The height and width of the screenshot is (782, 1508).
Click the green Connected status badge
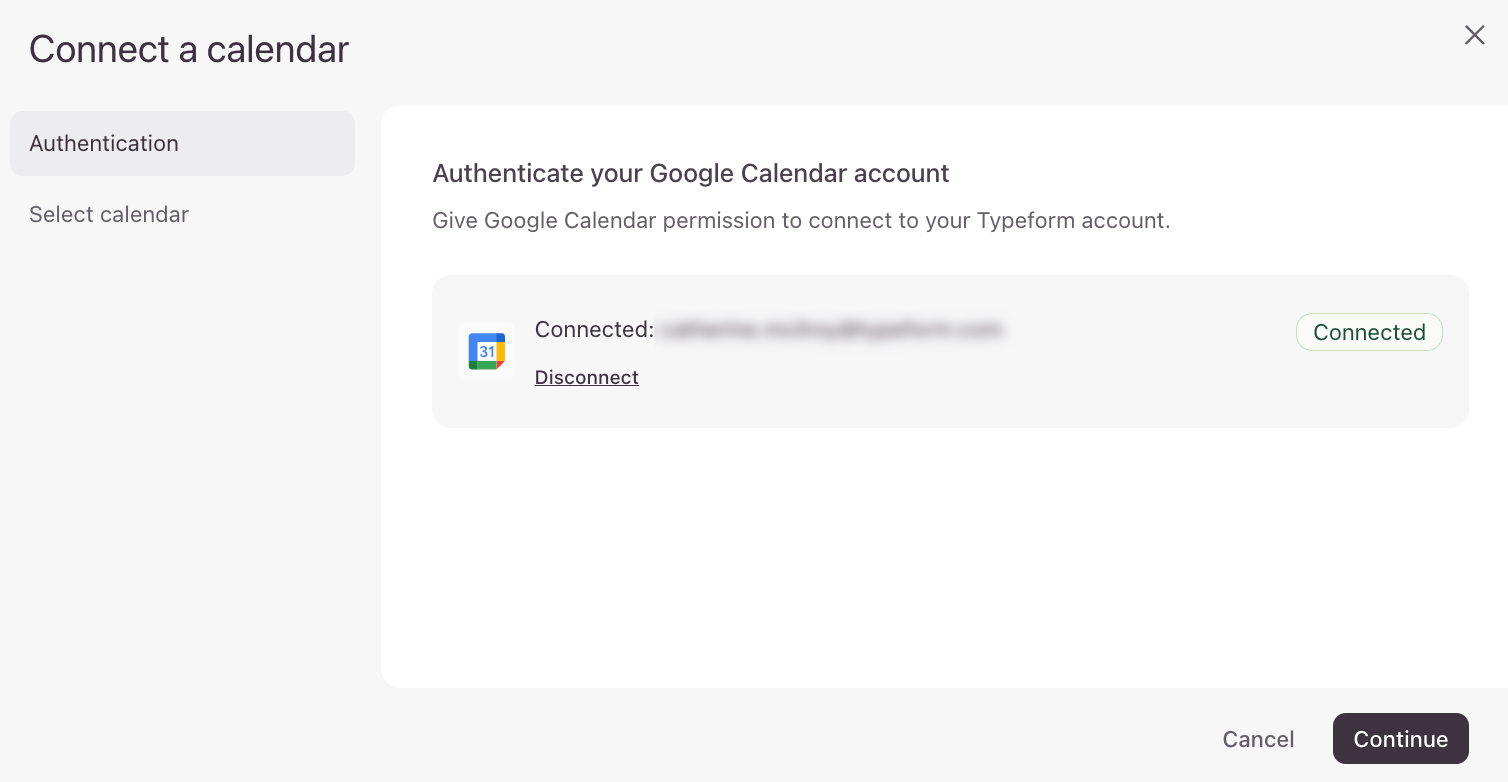coord(1369,332)
